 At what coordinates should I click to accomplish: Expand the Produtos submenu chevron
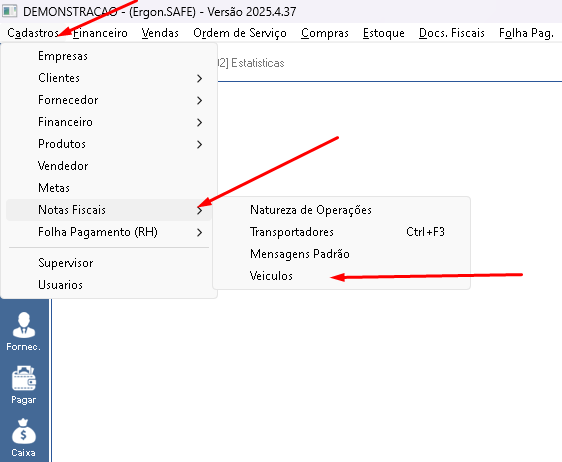[x=200, y=144]
